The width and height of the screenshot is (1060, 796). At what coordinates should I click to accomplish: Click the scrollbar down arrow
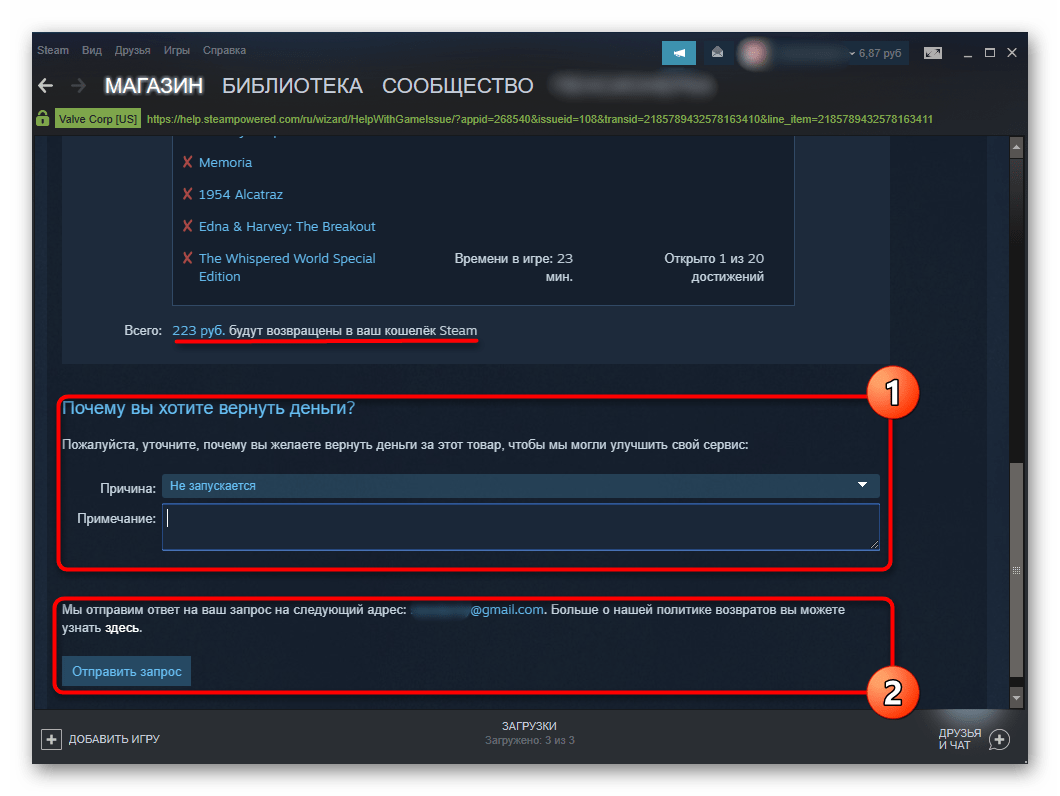pyautogui.click(x=1016, y=696)
